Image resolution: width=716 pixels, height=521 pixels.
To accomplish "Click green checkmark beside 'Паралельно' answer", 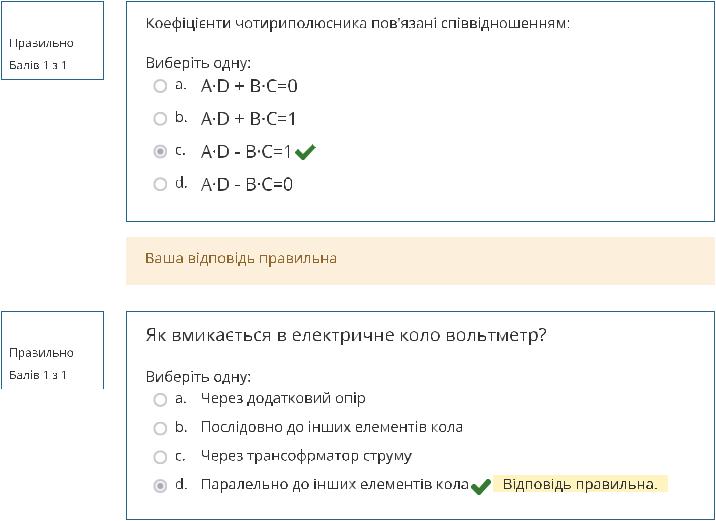I will point(481,486).
